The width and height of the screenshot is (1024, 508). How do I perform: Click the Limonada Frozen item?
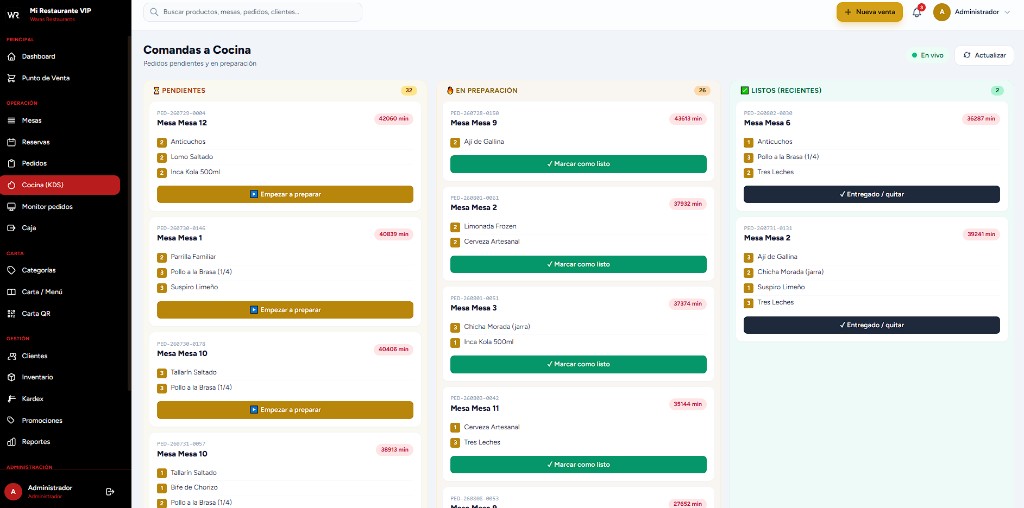(x=490, y=227)
